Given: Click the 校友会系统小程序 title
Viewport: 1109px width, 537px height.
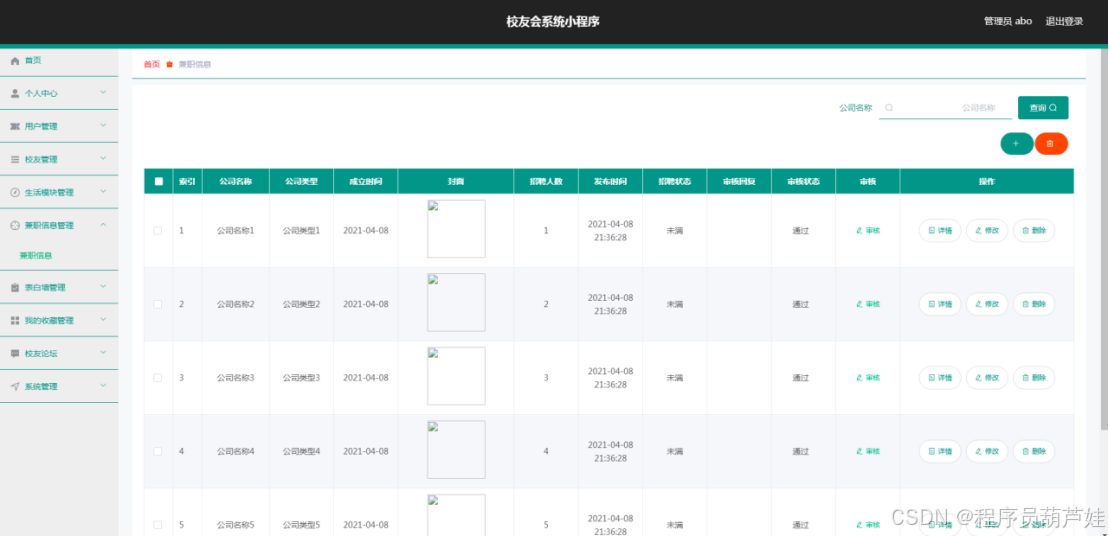Looking at the screenshot, I should 553,22.
